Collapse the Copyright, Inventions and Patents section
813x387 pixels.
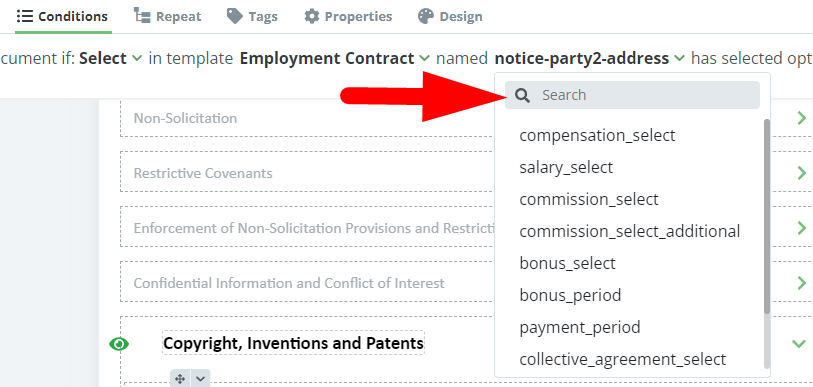click(x=799, y=343)
